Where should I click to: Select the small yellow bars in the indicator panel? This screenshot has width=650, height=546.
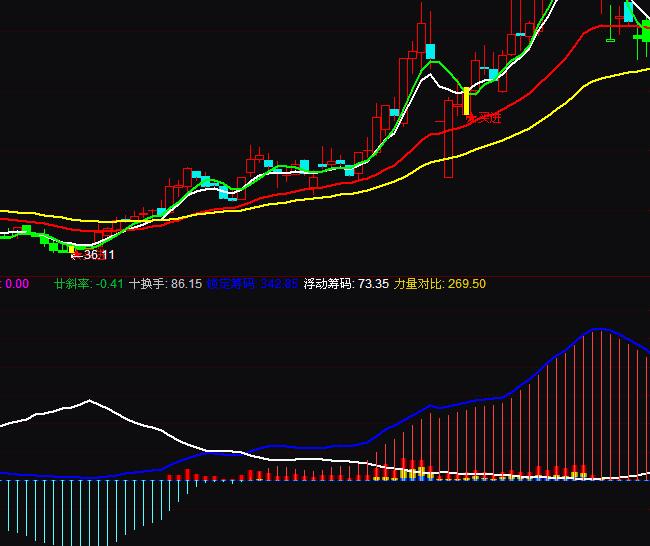click(412, 473)
